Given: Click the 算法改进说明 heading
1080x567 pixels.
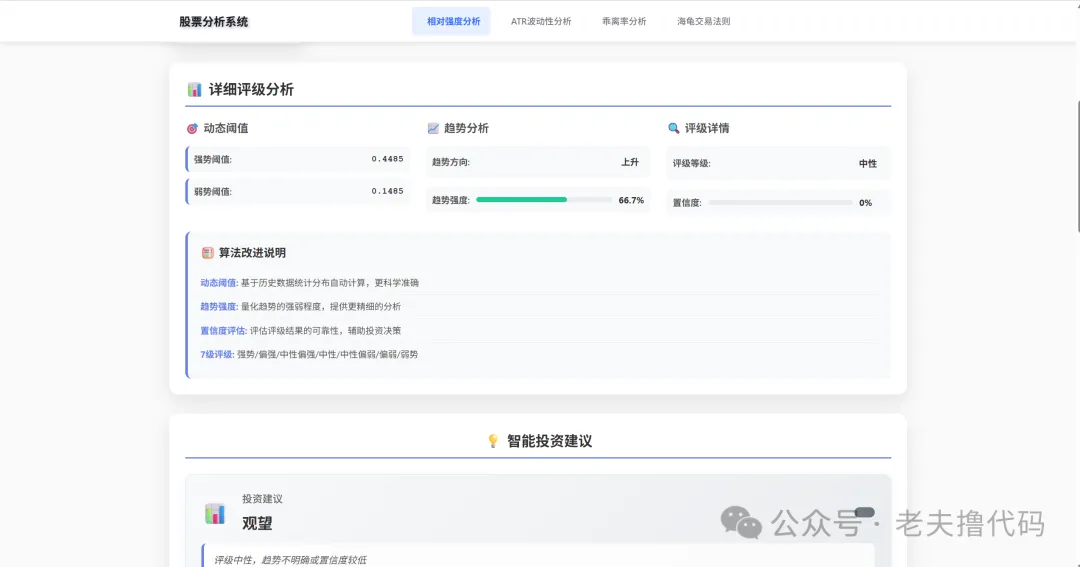Looking at the screenshot, I should [x=252, y=253].
